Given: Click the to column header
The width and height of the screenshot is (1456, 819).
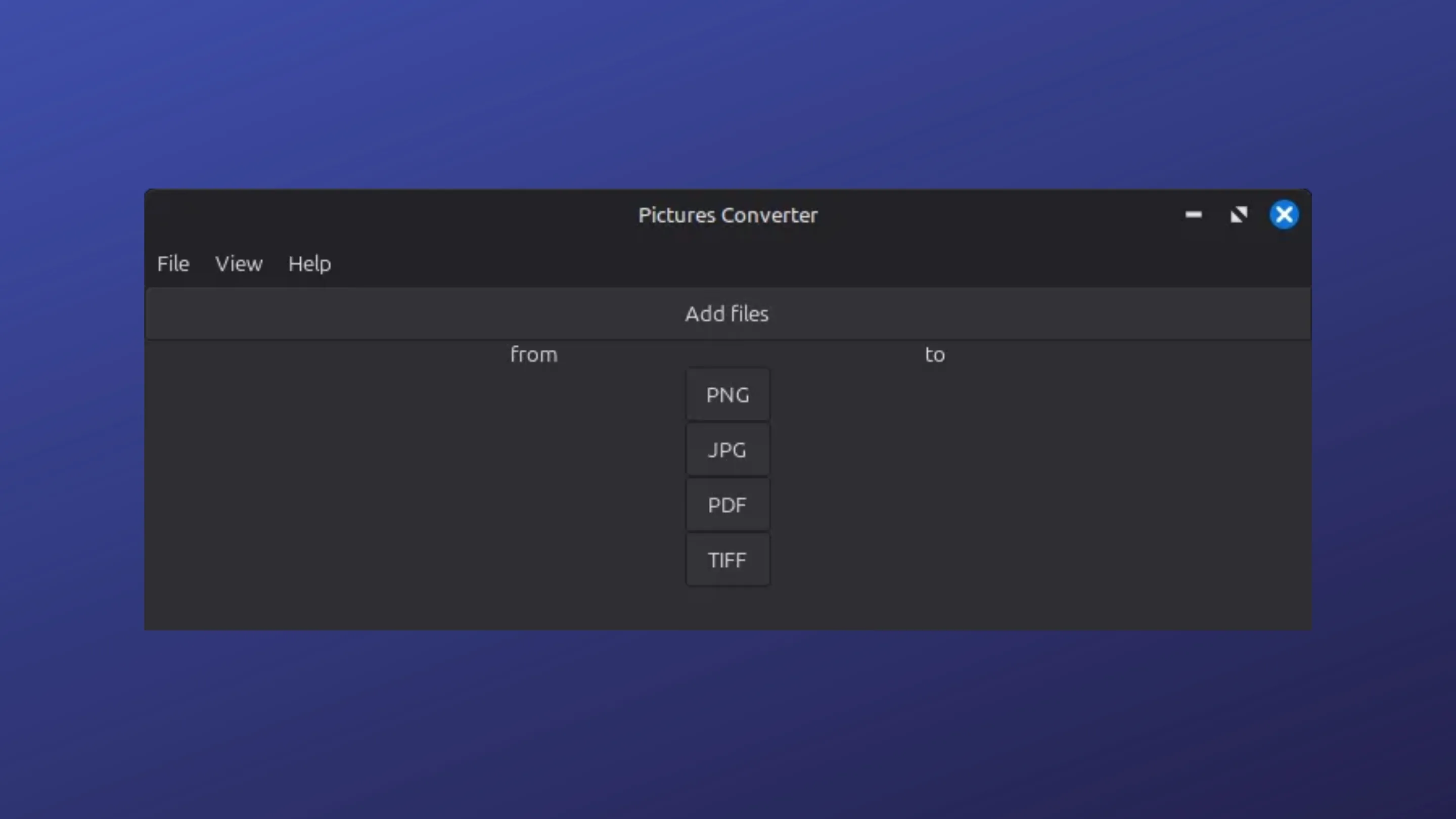Looking at the screenshot, I should [935, 354].
